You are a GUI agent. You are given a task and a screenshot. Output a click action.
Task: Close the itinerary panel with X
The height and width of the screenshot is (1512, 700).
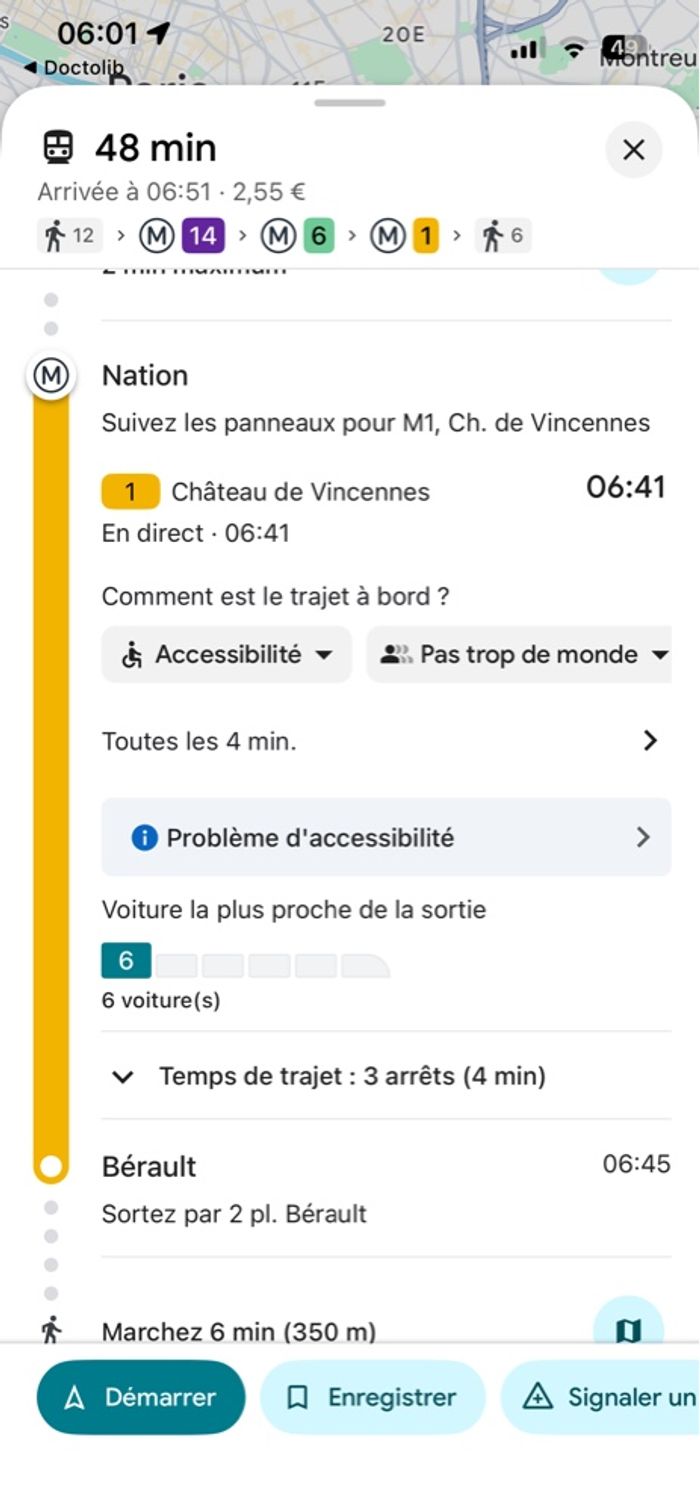tap(633, 150)
